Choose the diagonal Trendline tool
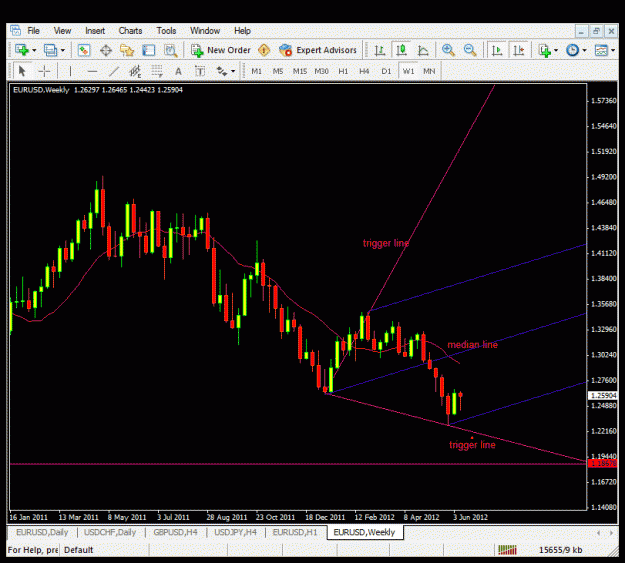 [x=114, y=71]
